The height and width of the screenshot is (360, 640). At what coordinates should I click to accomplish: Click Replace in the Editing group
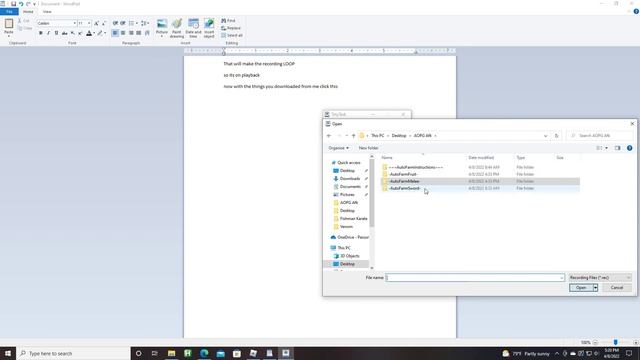[x=231, y=28]
